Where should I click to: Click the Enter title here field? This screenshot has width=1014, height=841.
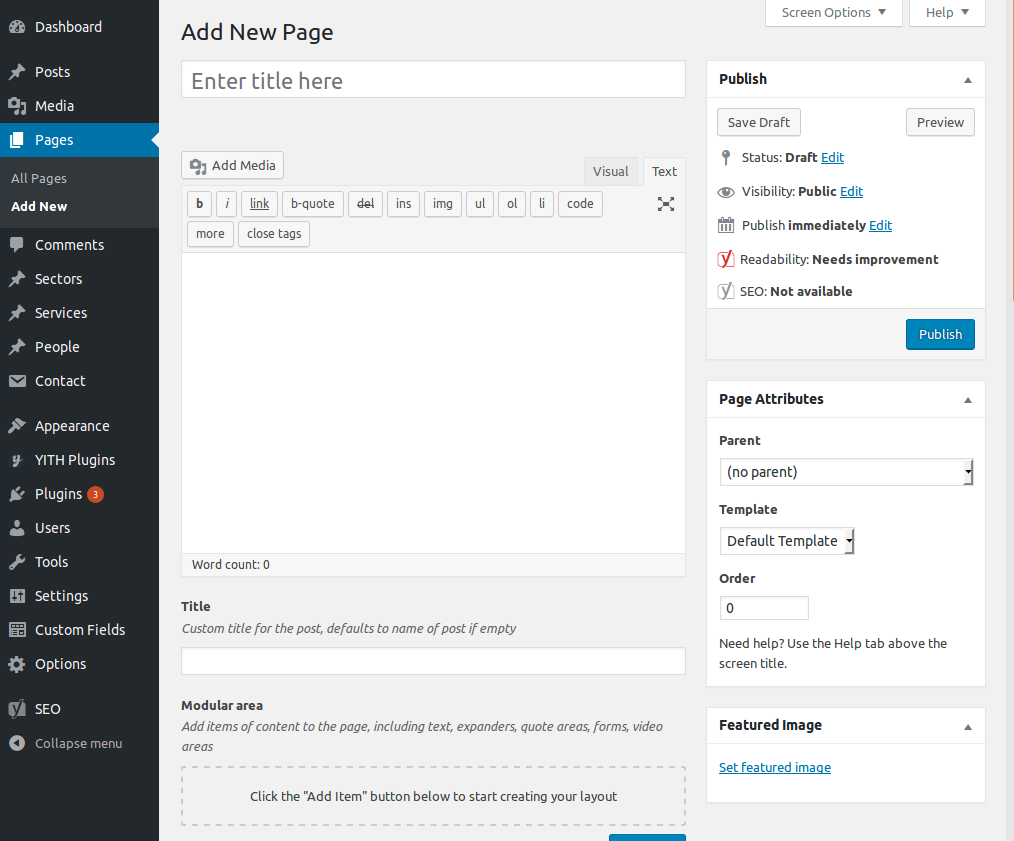click(433, 80)
